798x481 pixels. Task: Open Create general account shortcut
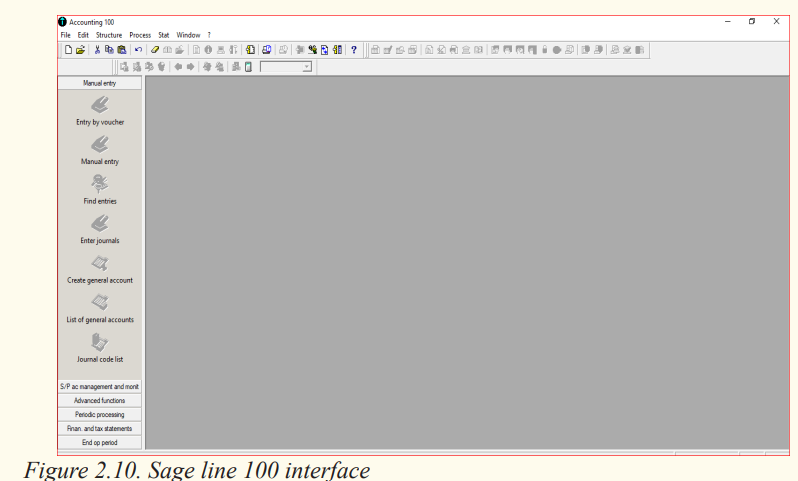pos(100,269)
